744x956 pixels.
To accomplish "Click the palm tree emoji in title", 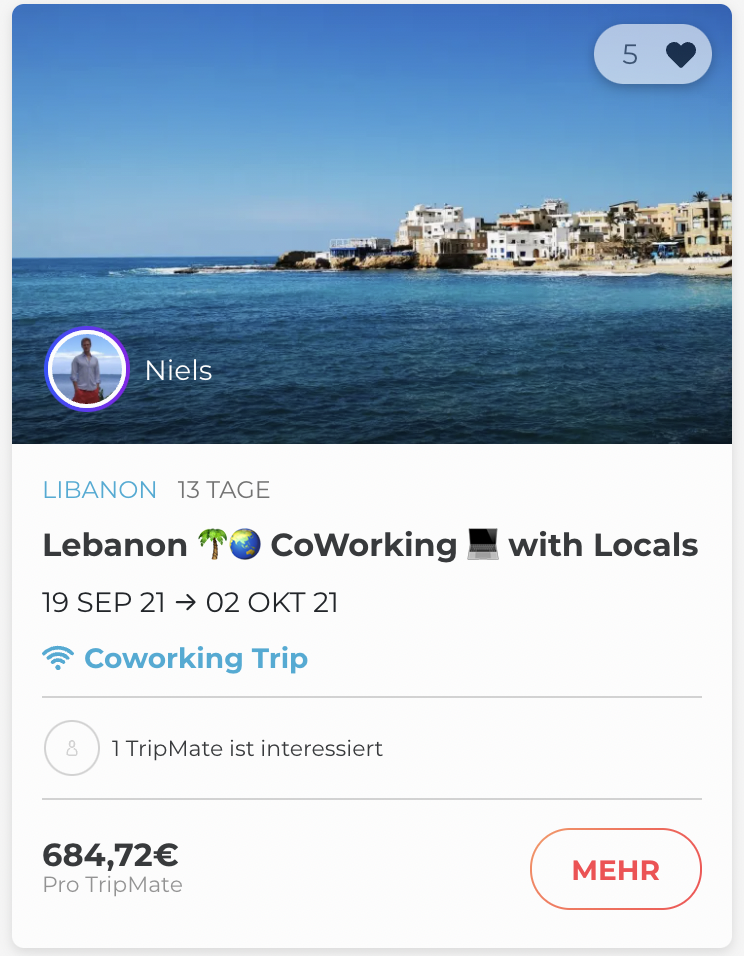I will click(x=211, y=545).
